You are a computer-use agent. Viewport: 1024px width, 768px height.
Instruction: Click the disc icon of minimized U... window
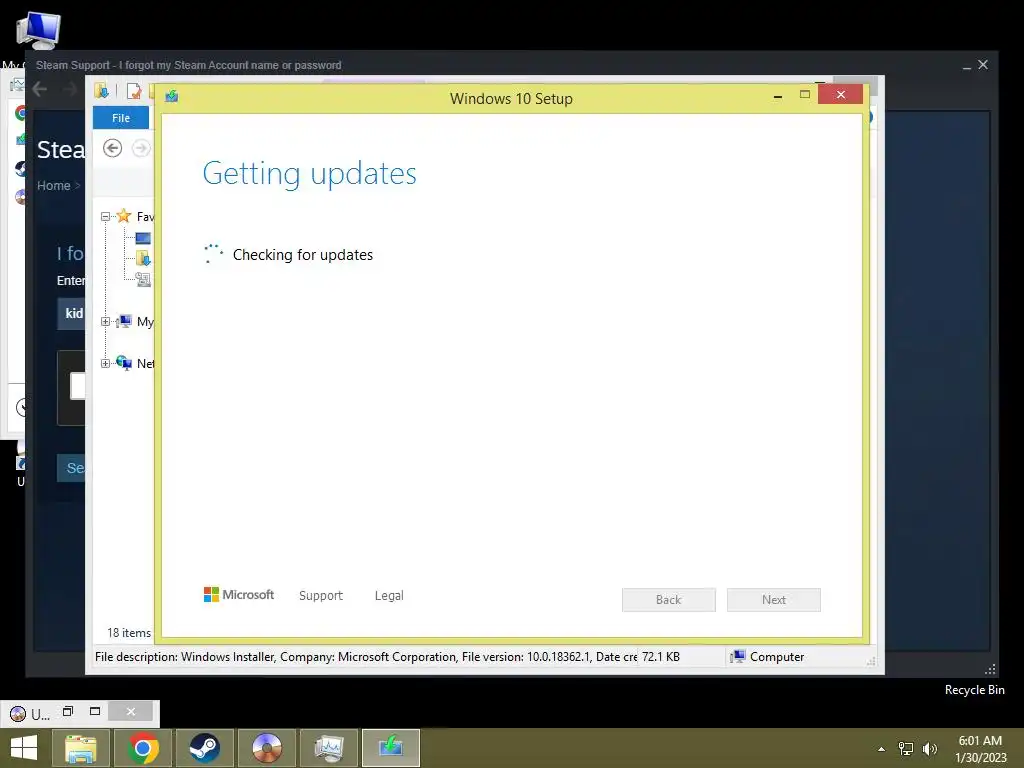(18, 714)
